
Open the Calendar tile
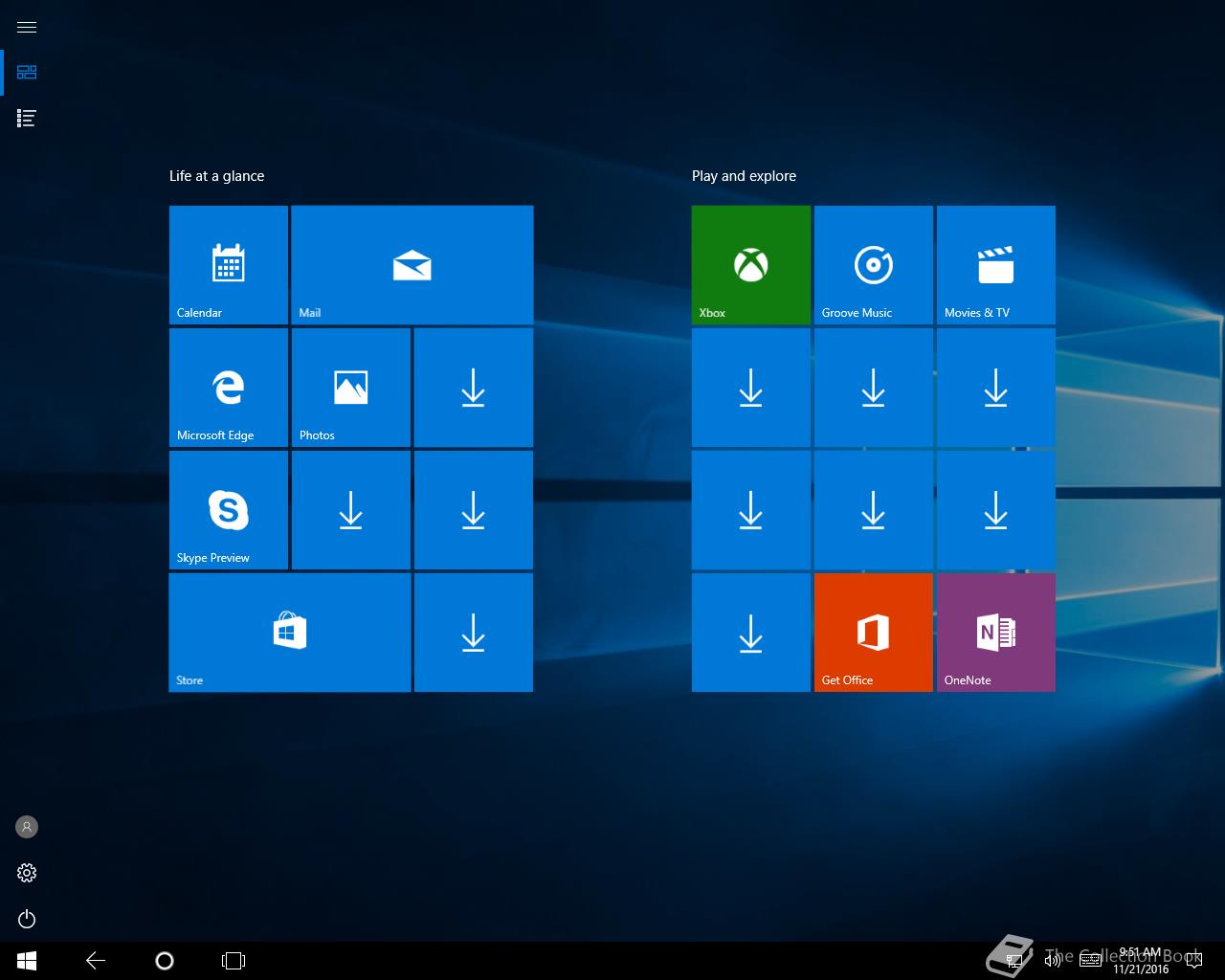click(229, 265)
